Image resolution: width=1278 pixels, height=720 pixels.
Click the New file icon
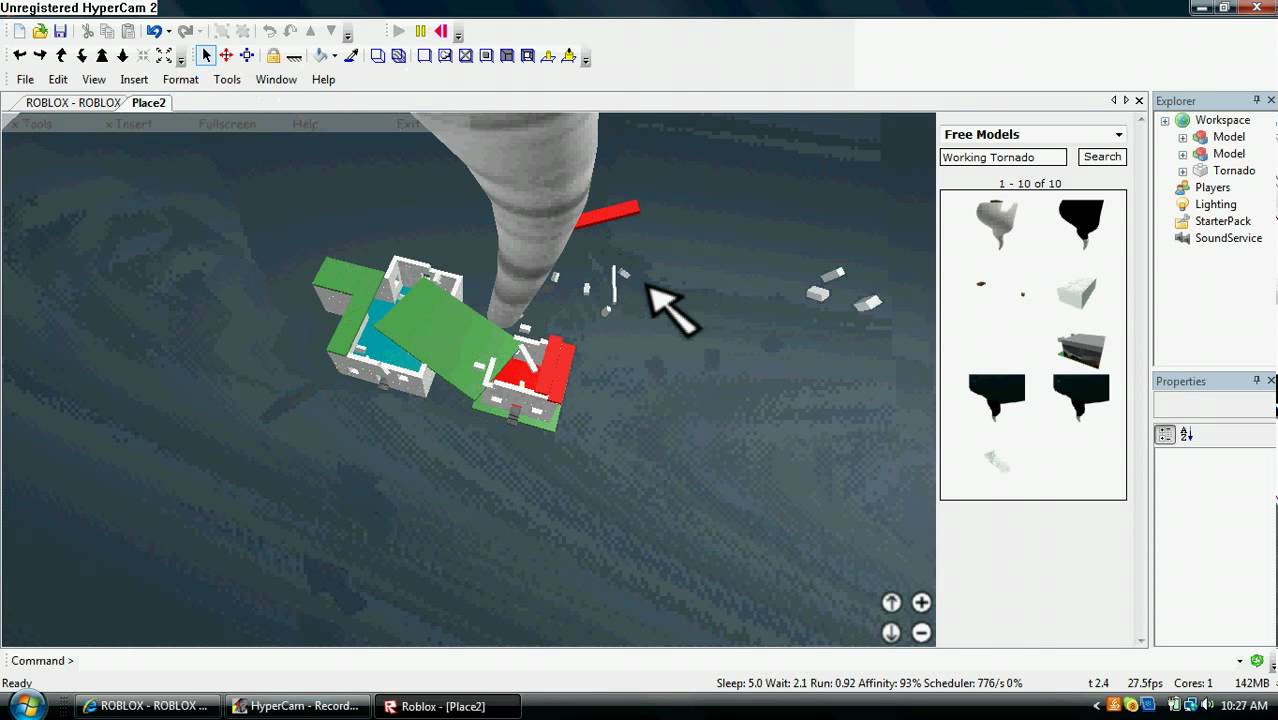point(19,31)
